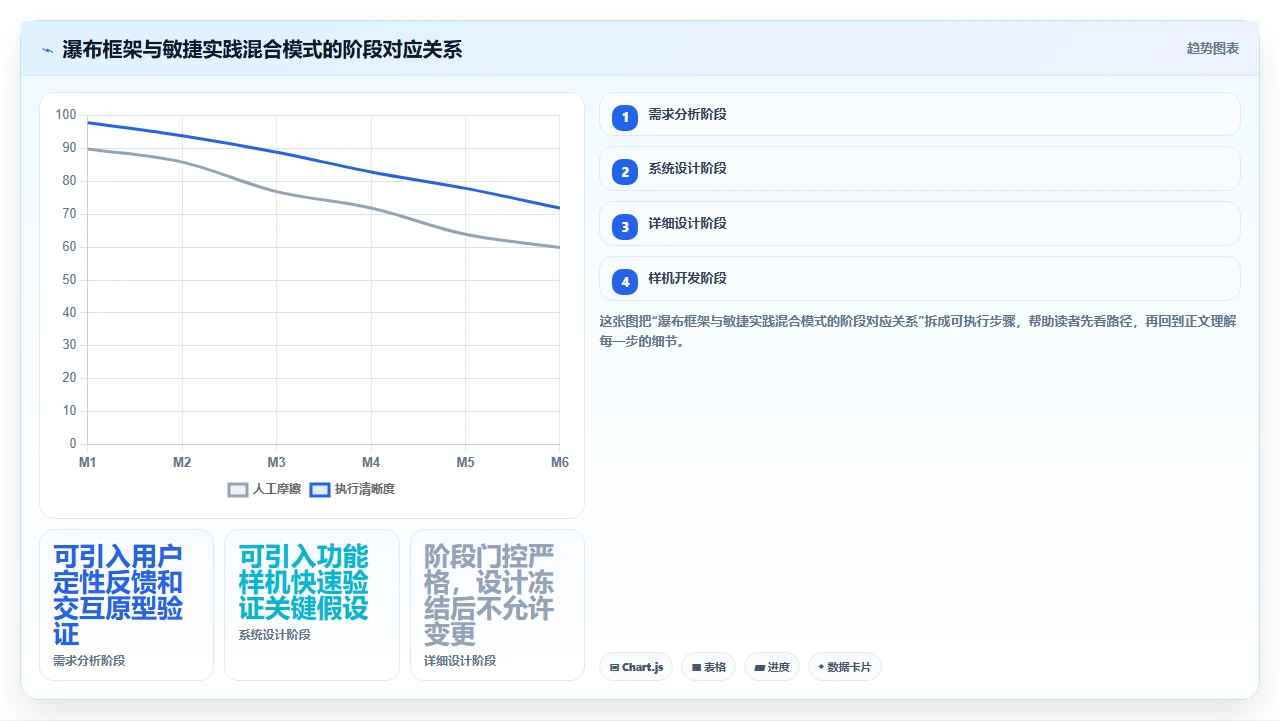Click the 详细设计阶段 caption under the third card

click(x=460, y=661)
